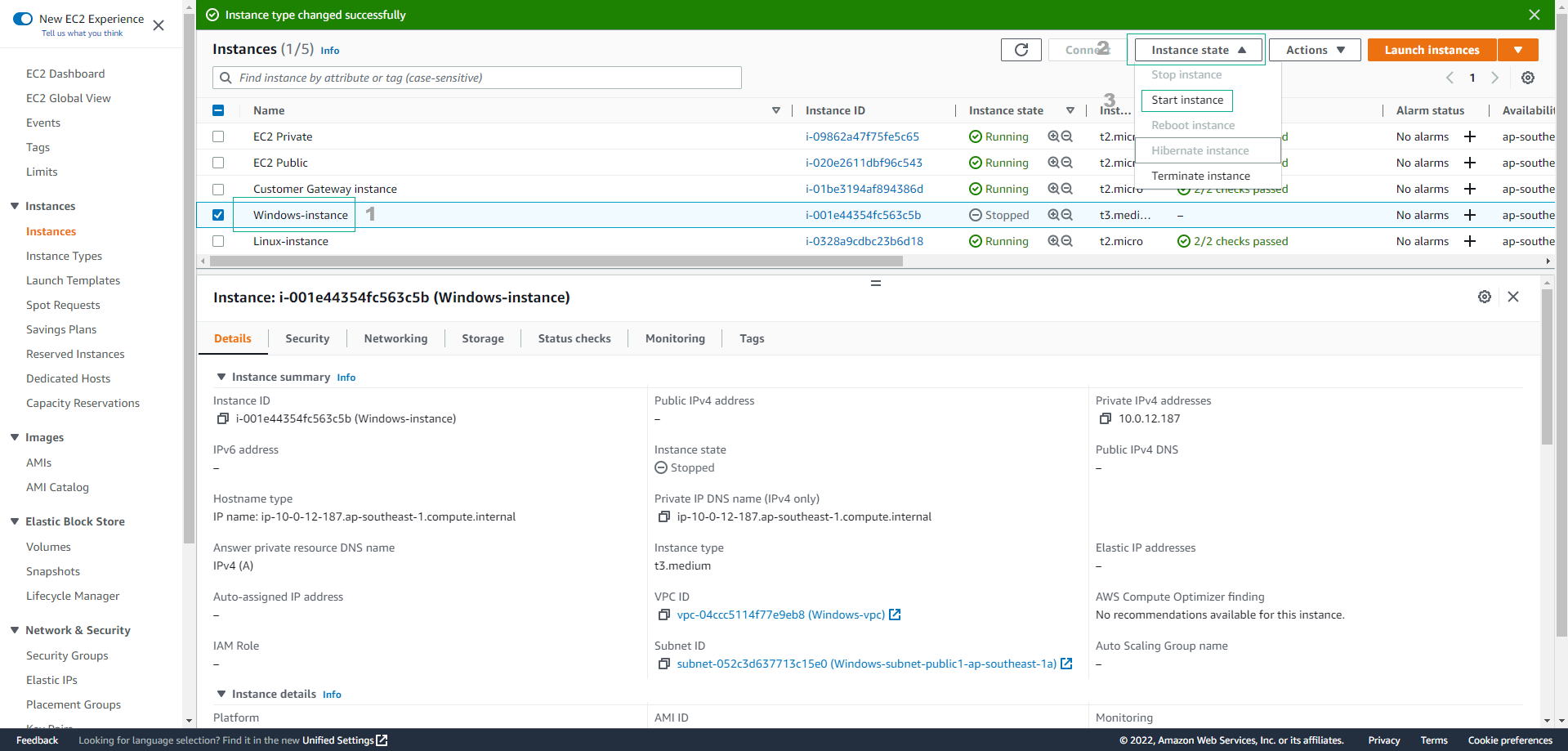Switch to the Networking tab
1568x751 pixels.
point(395,338)
